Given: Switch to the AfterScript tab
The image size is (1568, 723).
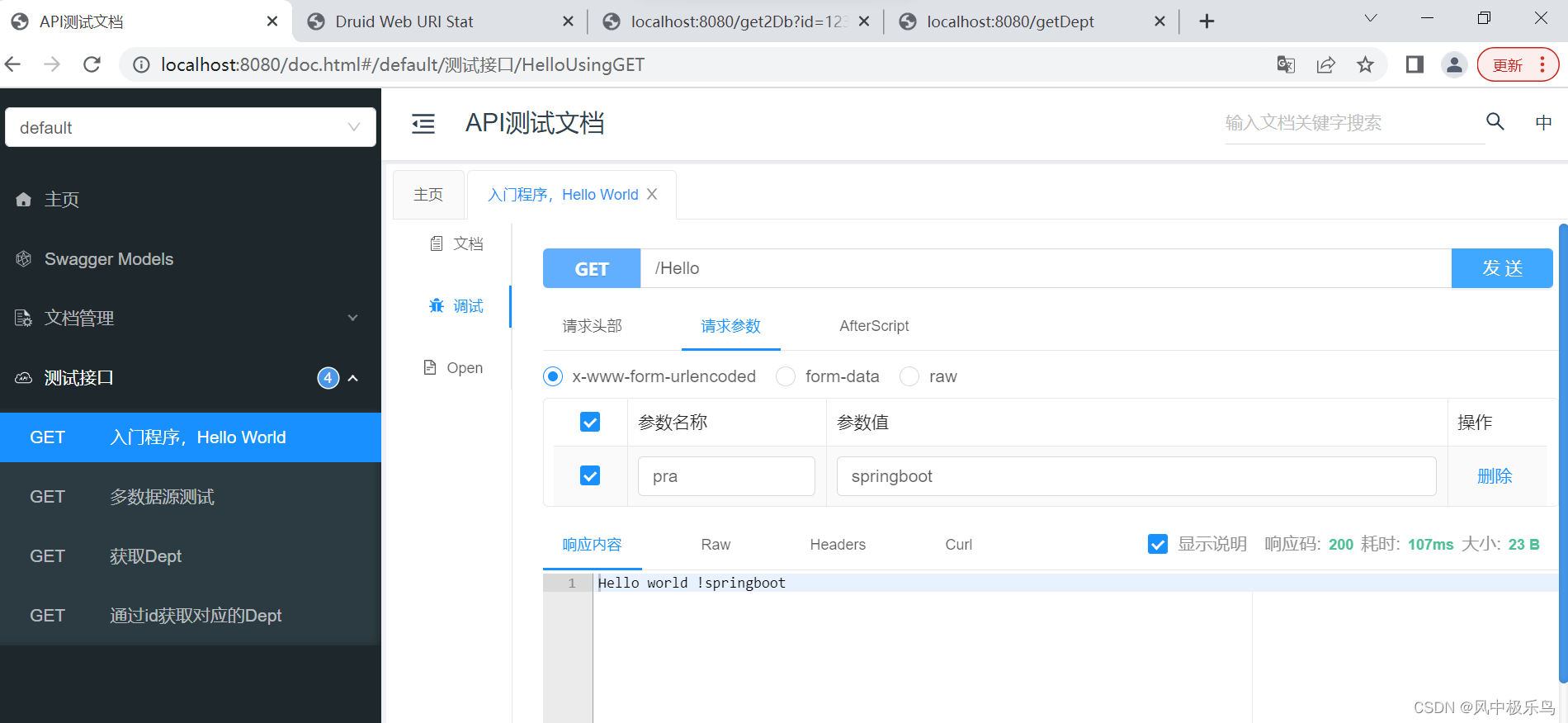Looking at the screenshot, I should [x=874, y=326].
